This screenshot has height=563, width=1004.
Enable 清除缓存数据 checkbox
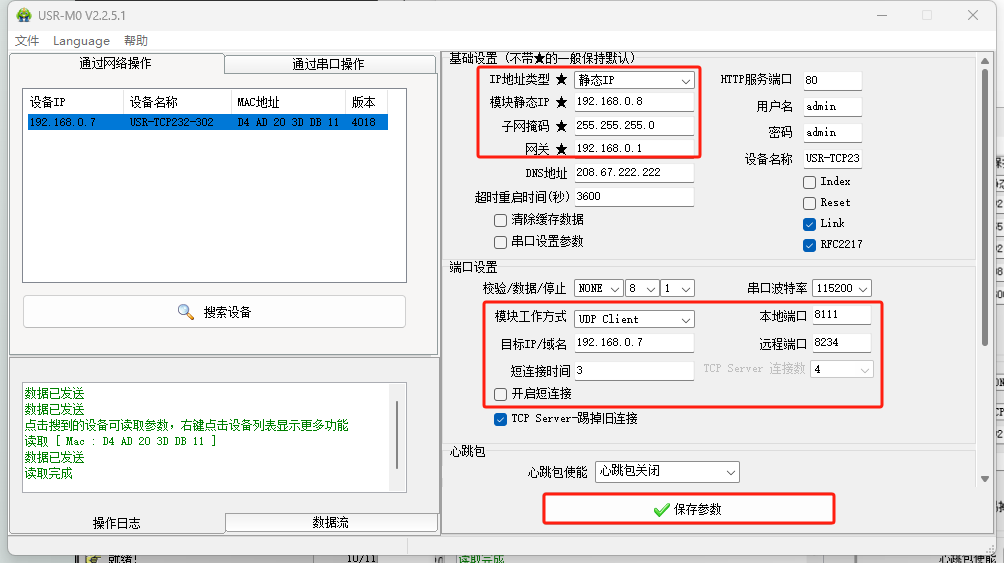pos(500,220)
